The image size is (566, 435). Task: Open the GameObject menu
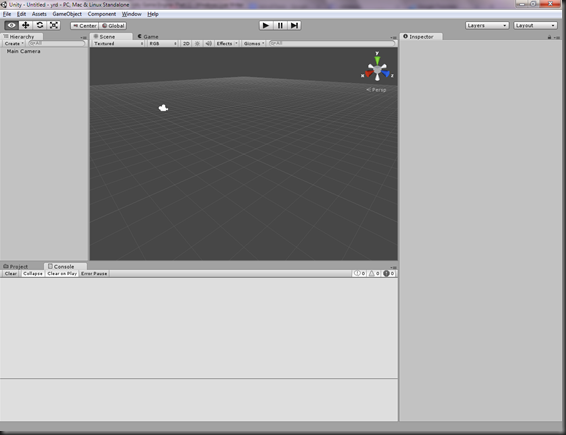(67, 14)
